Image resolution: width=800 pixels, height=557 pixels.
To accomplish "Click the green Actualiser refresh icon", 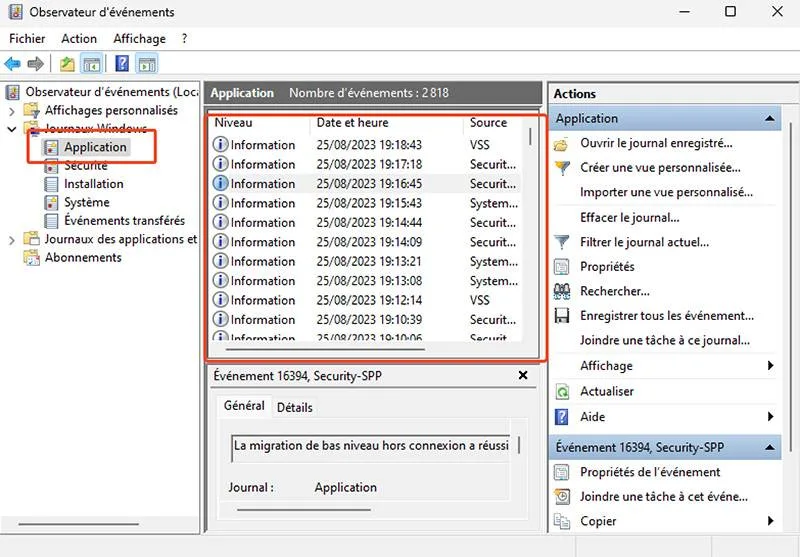I will coord(562,392).
